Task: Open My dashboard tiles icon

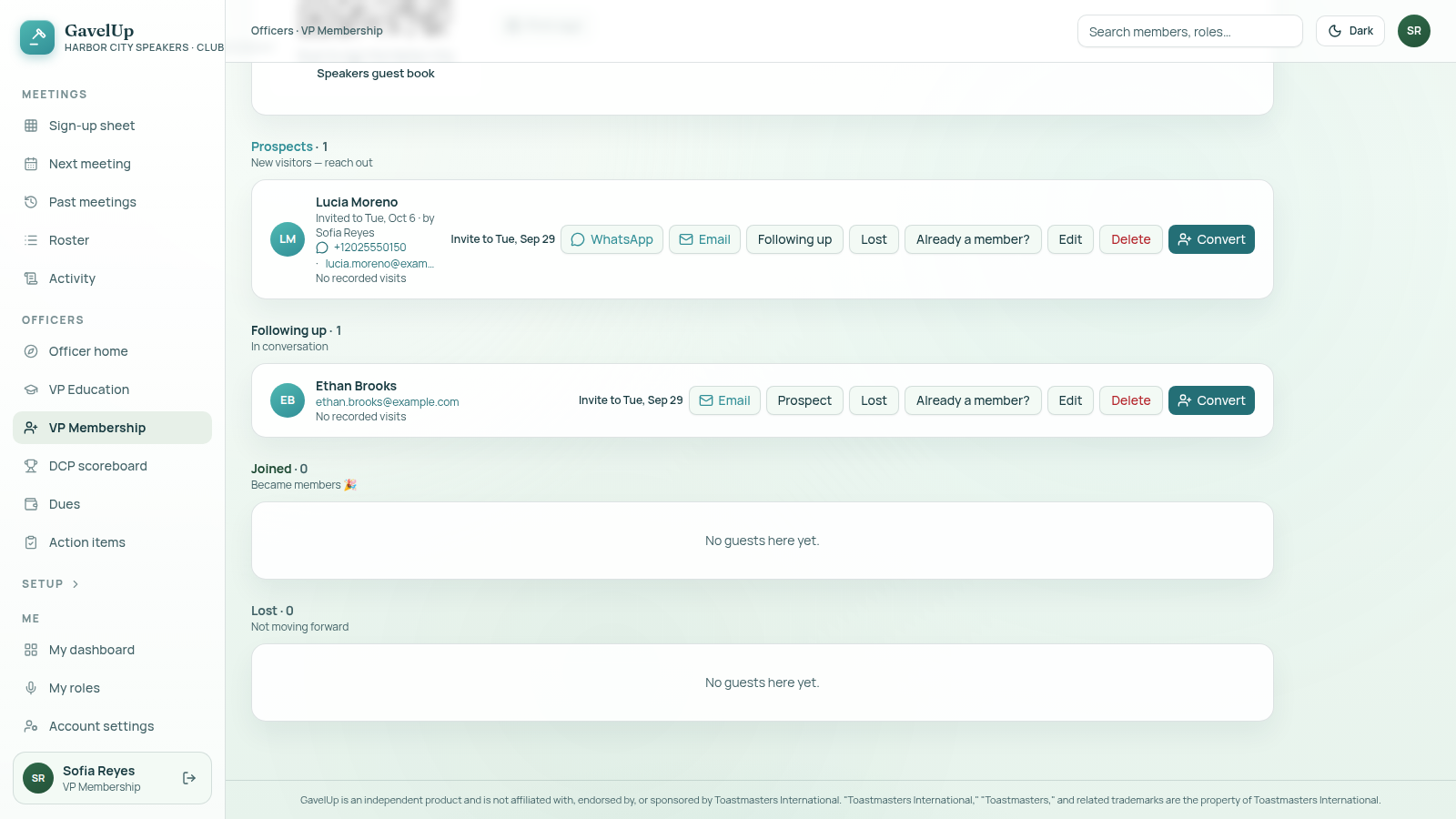Action: [31, 650]
